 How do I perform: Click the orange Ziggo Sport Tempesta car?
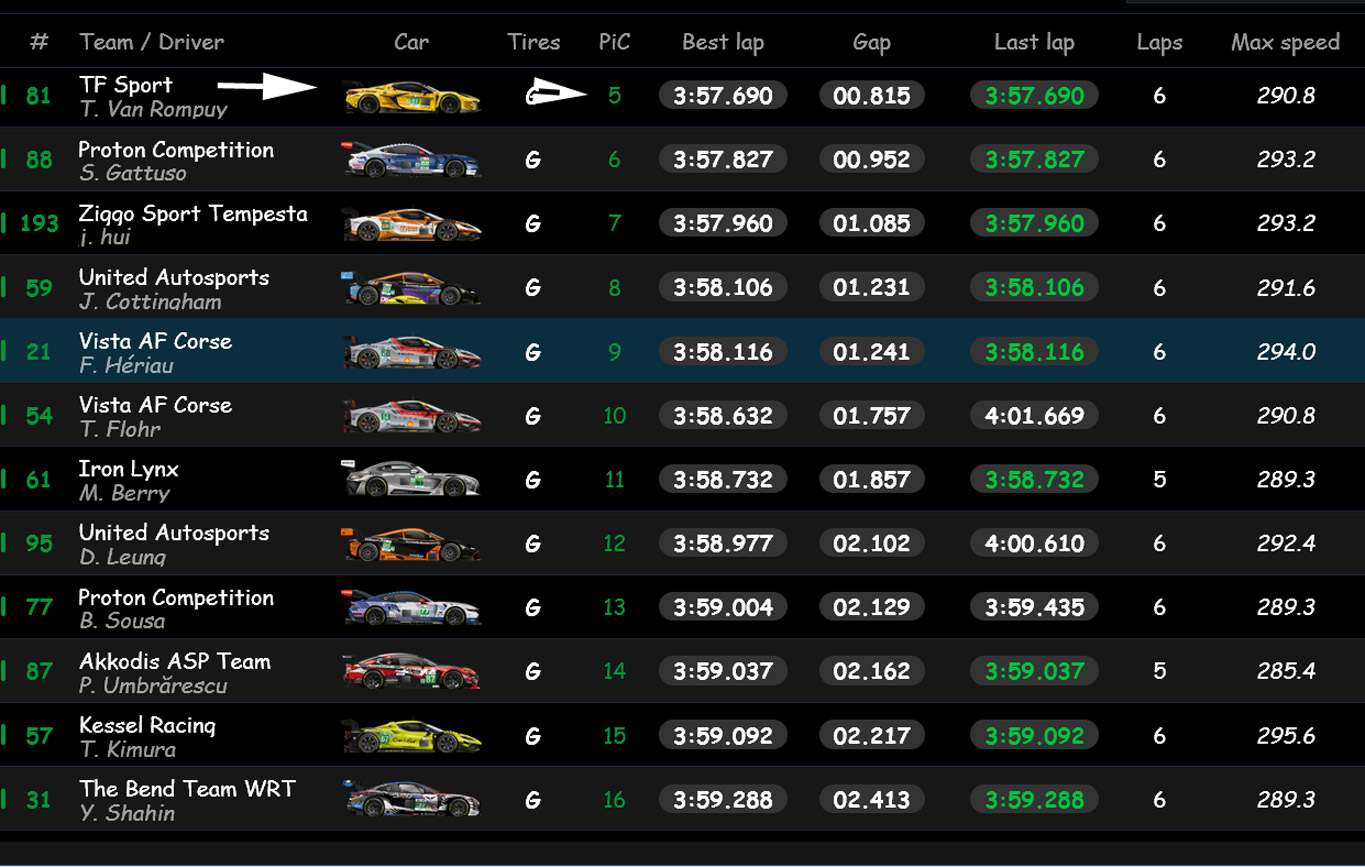(412, 224)
